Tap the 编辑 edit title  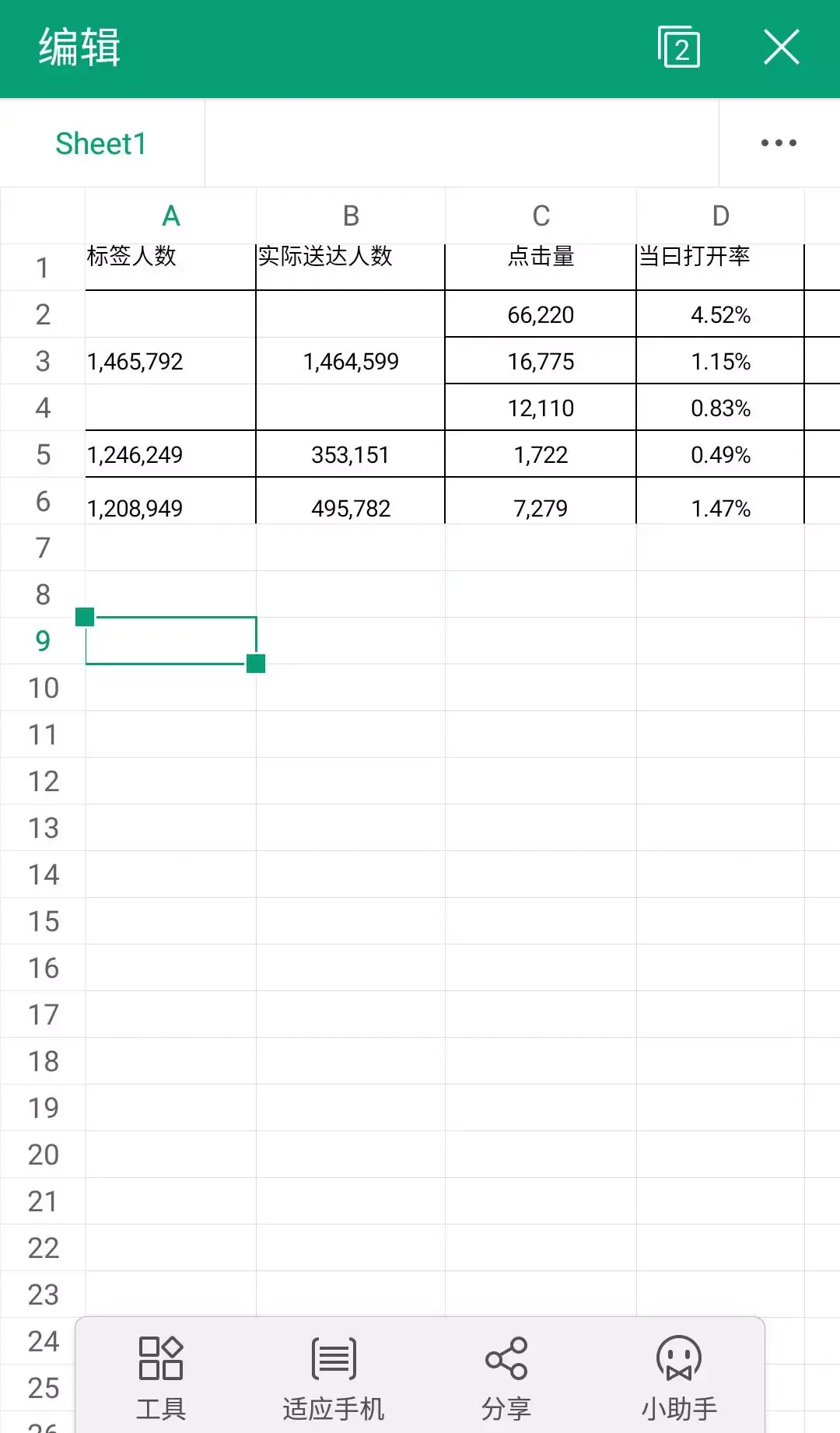point(79,47)
